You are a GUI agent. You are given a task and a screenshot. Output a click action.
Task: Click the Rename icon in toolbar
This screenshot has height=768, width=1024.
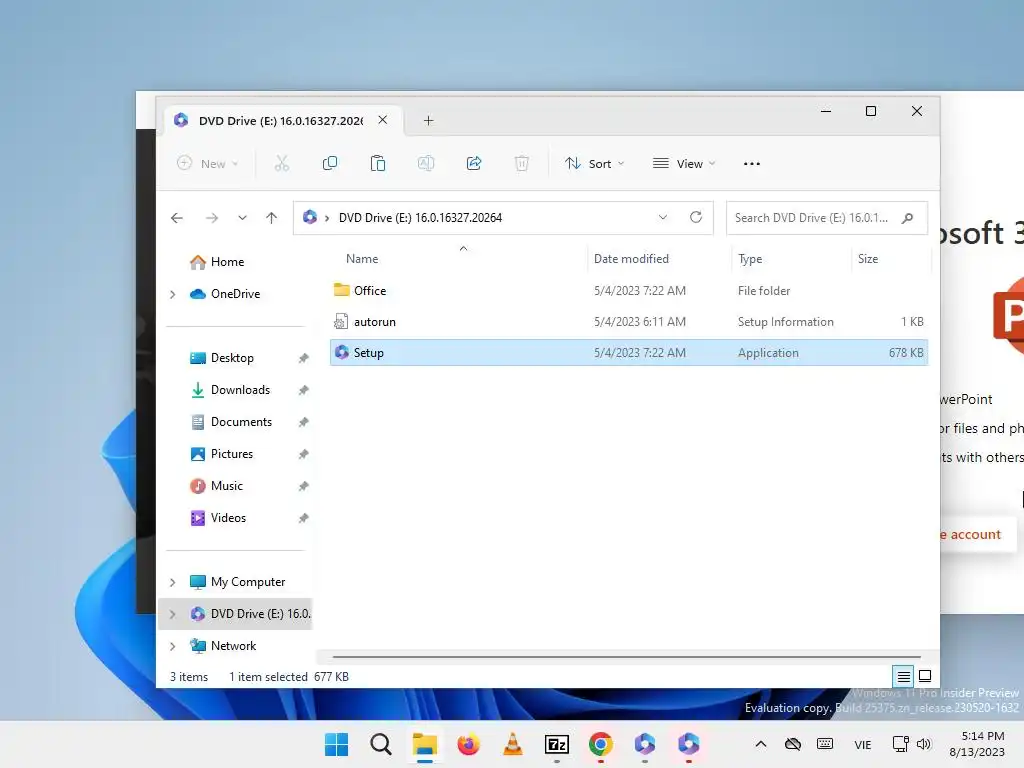pos(426,163)
